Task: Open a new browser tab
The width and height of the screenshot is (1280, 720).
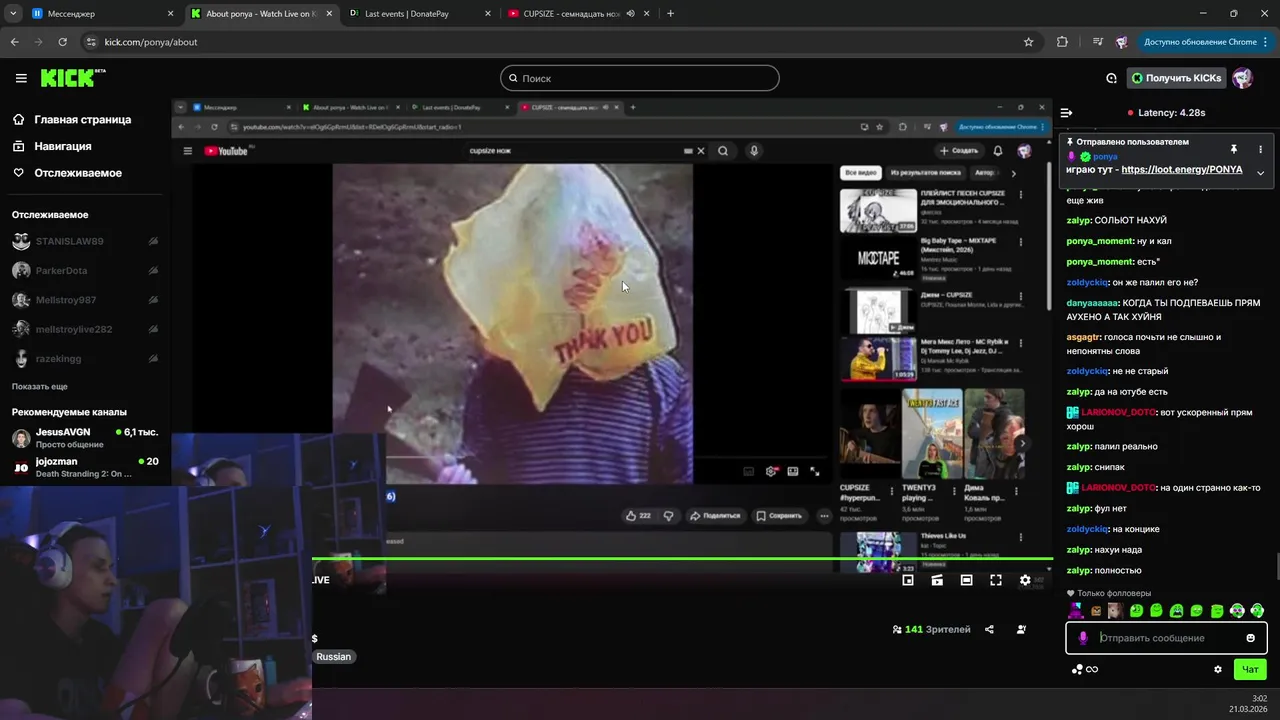Action: 670,13
